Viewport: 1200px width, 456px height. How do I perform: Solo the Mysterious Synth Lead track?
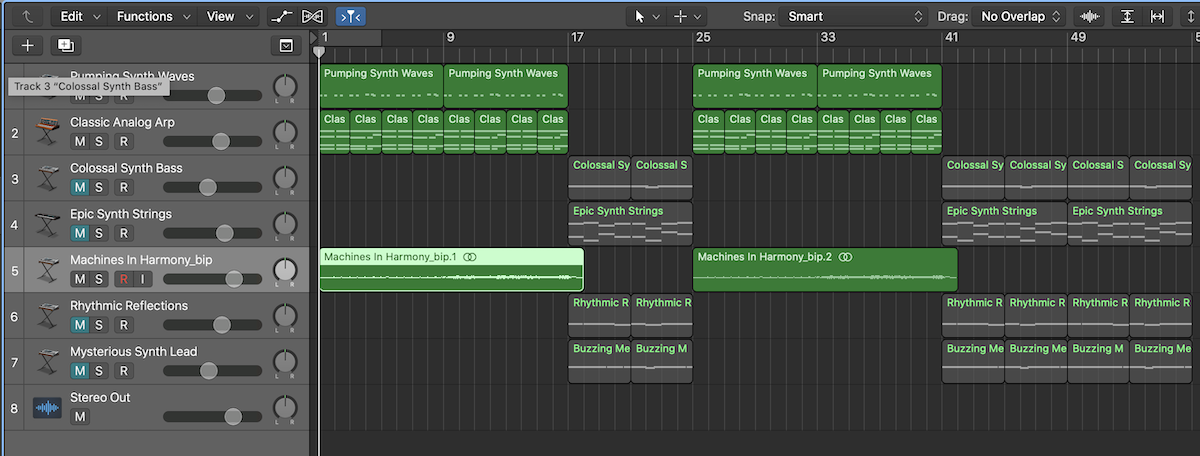99,371
